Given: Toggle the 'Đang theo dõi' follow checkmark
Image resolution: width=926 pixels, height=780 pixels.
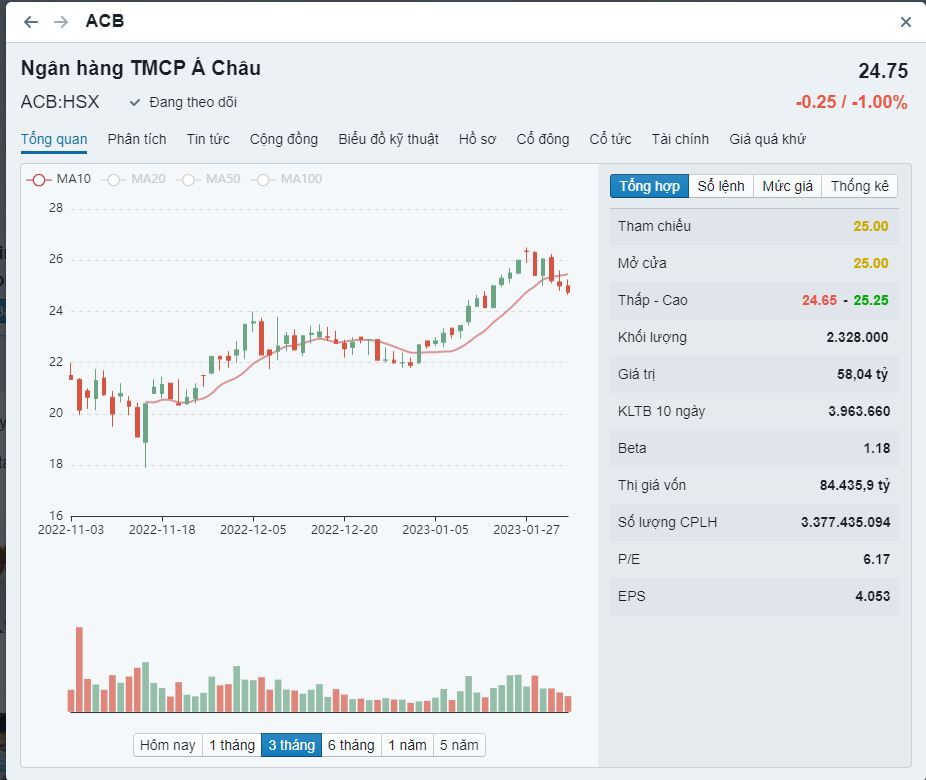Looking at the screenshot, I should tap(136, 102).
